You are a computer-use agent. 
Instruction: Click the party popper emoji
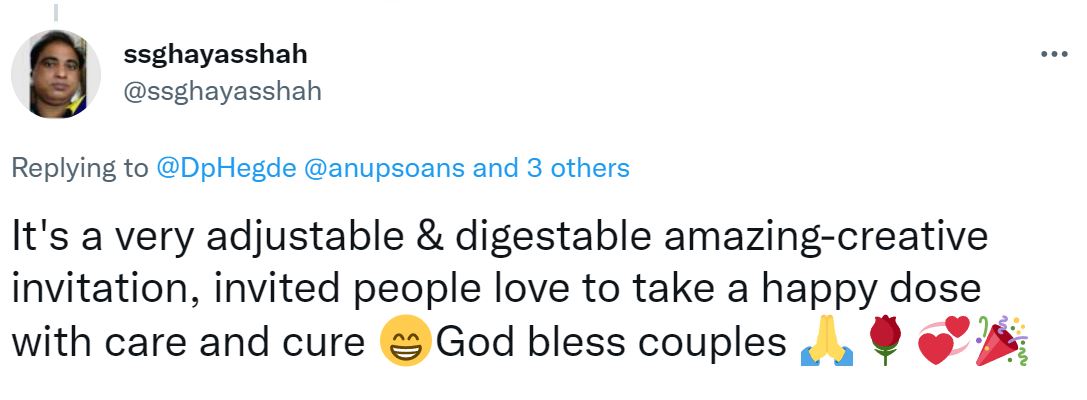1000,342
